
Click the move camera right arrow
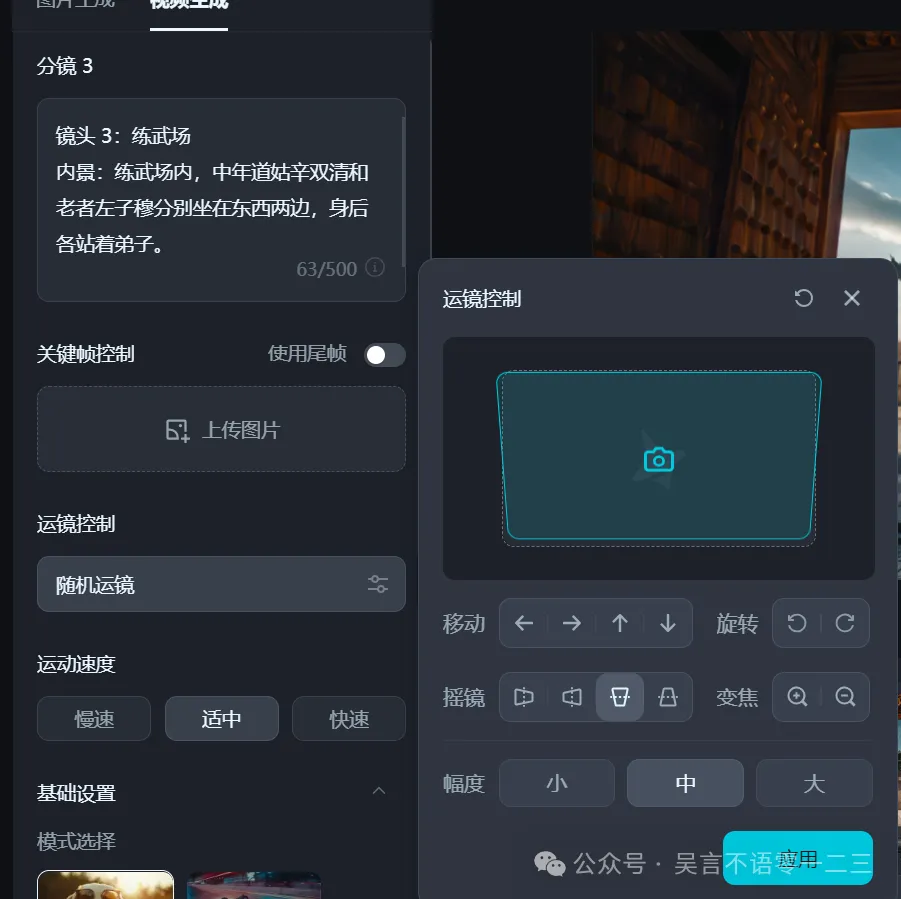[572, 624]
